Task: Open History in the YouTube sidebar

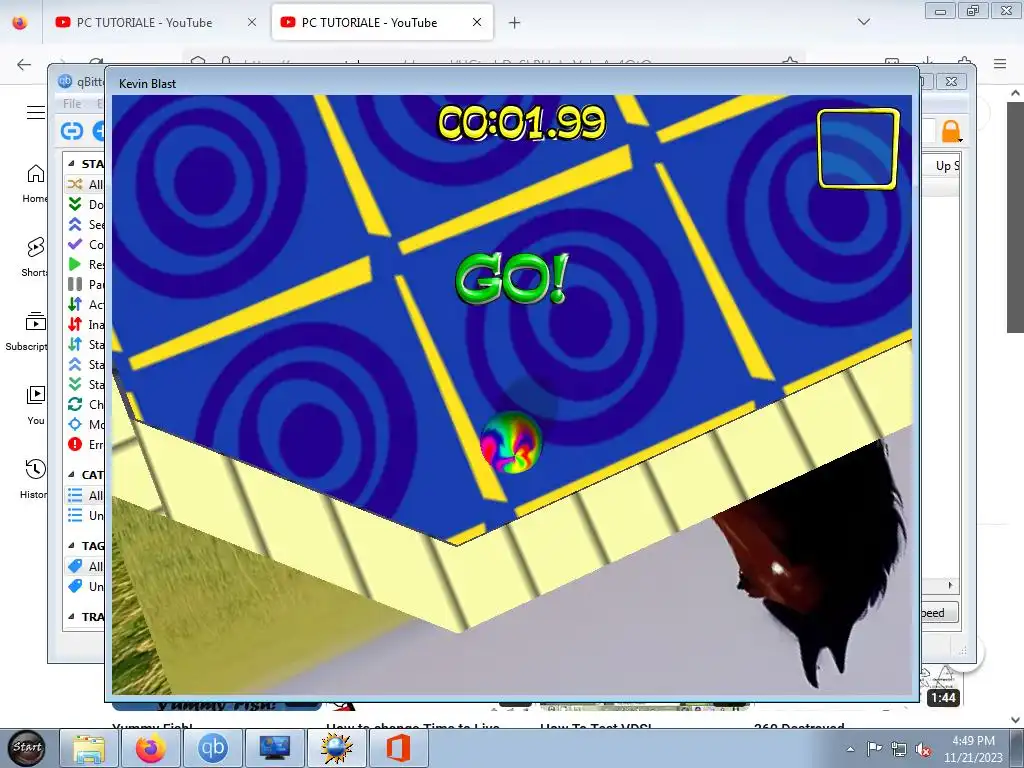Action: (x=34, y=478)
